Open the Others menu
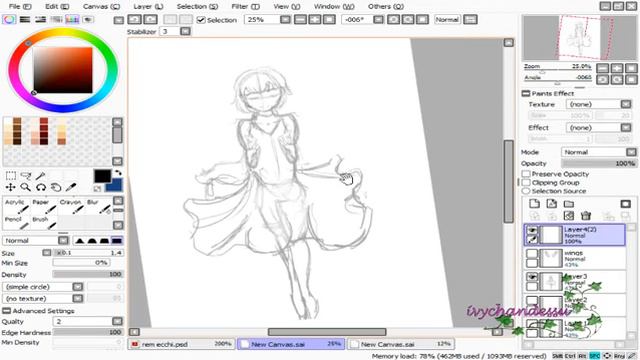This screenshot has width=640, height=360. click(386, 7)
